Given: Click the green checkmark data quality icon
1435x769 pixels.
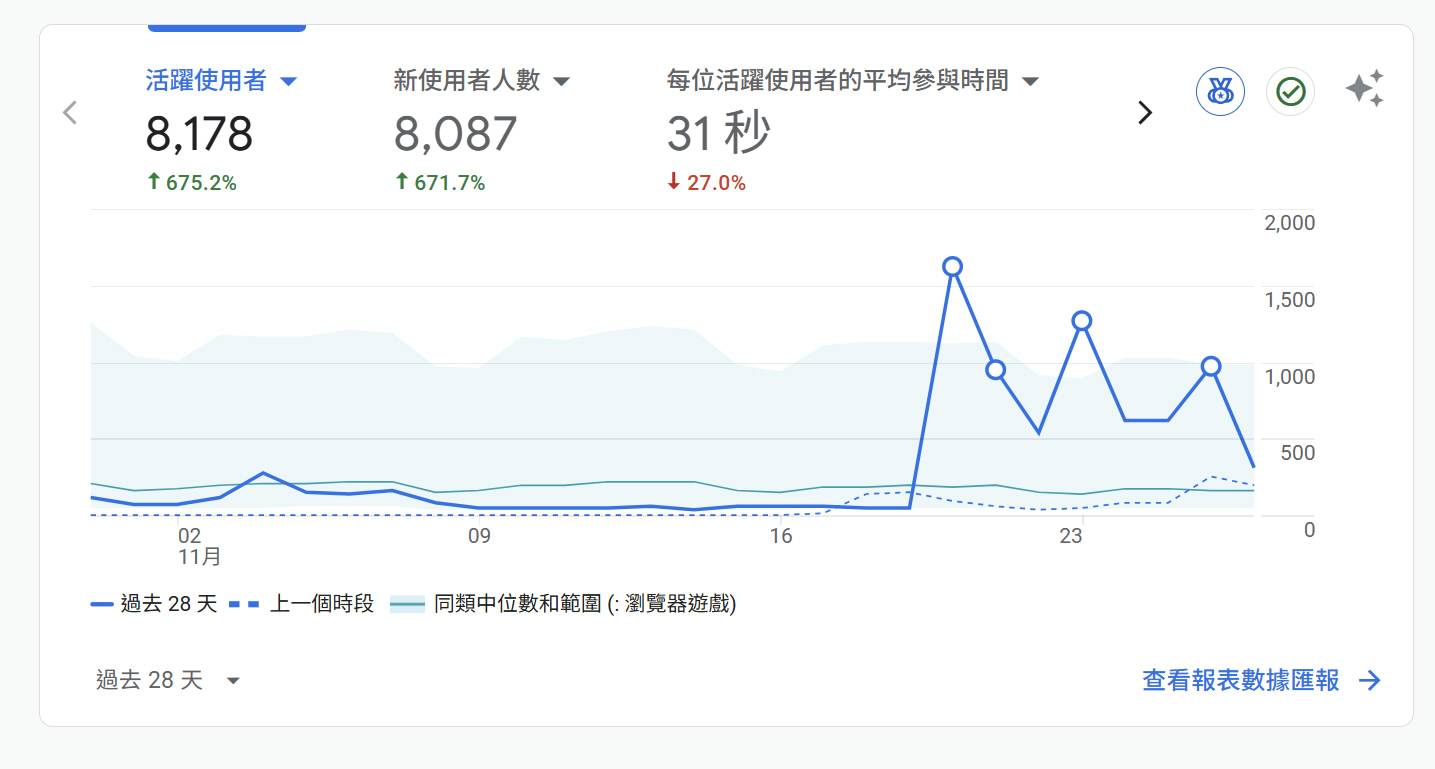Looking at the screenshot, I should pos(1290,93).
